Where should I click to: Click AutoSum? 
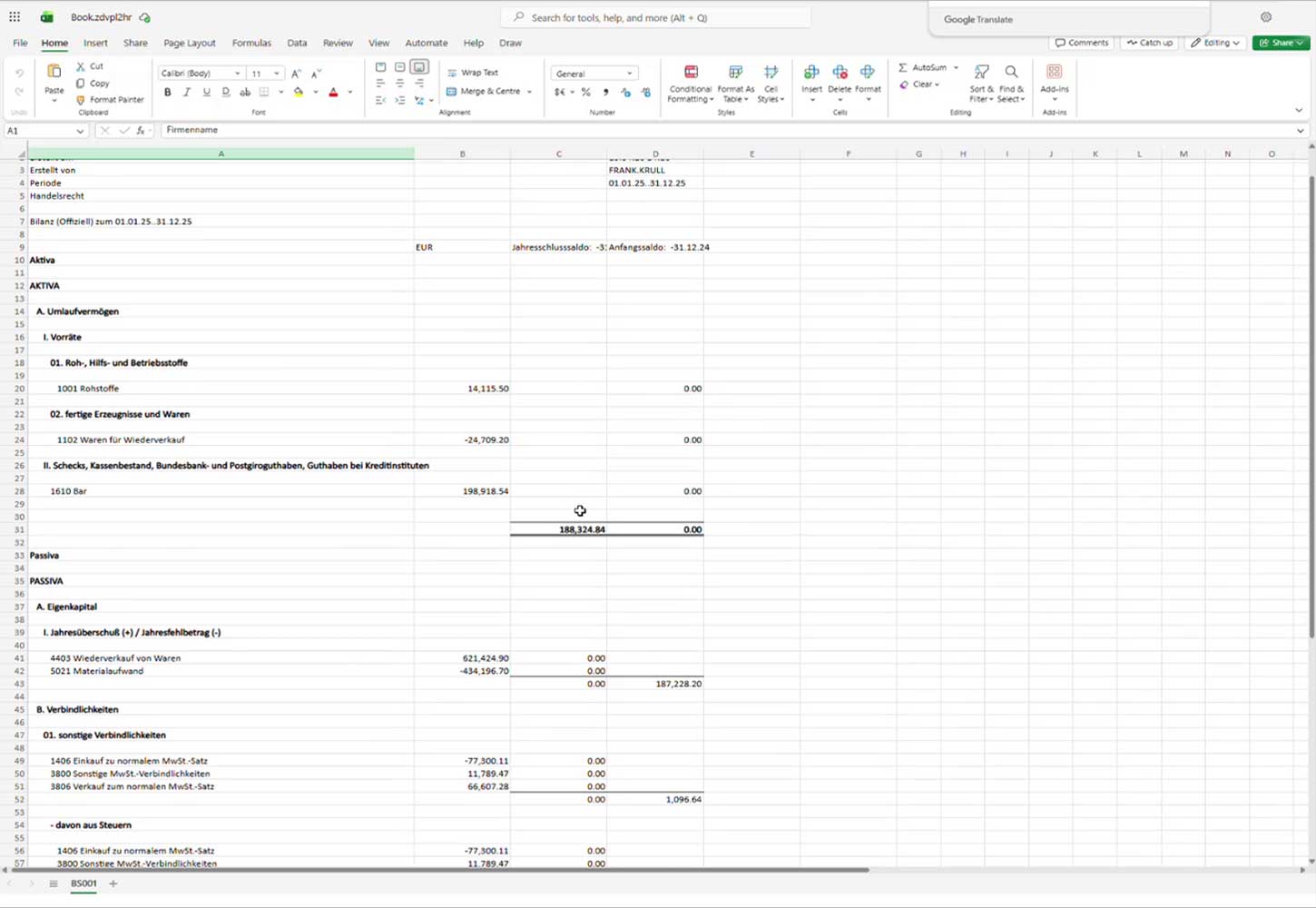point(923,67)
